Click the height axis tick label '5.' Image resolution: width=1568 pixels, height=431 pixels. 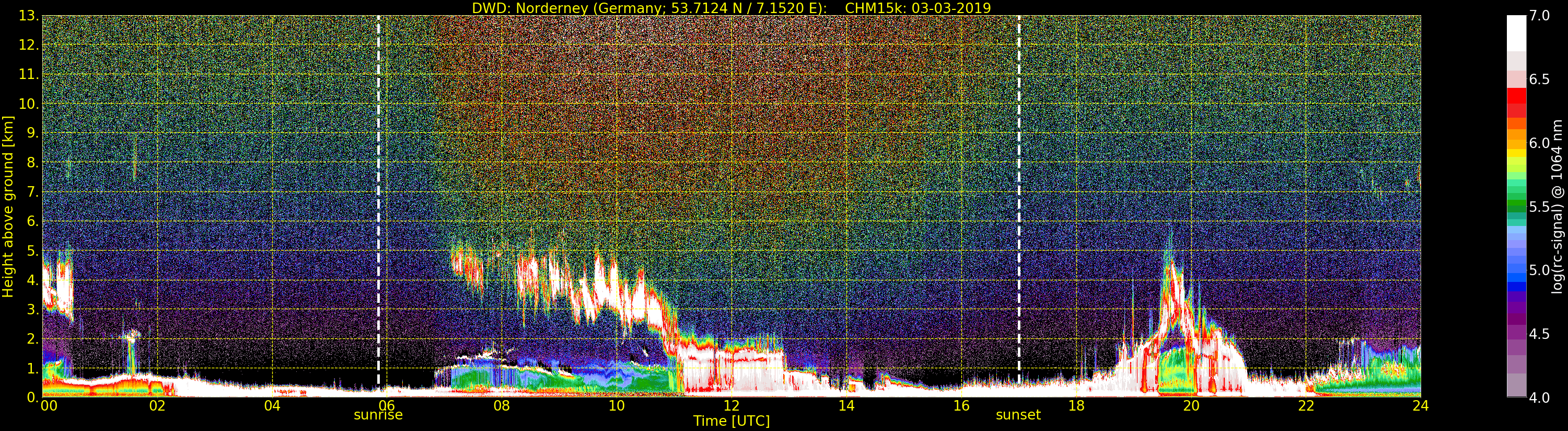pyautogui.click(x=33, y=251)
